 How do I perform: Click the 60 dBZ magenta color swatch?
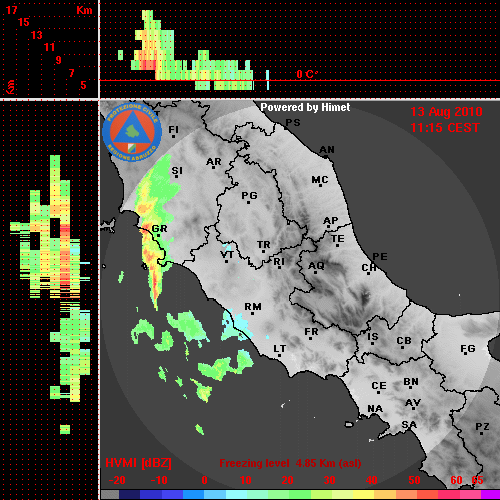click(448, 494)
